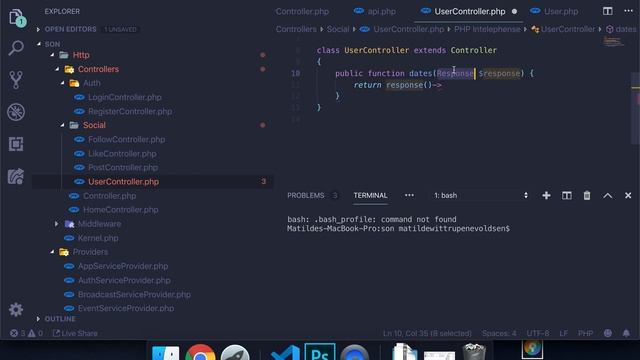Change the PHP language mode in the status bar
Screen dimensions: 640x360
click(x=585, y=333)
